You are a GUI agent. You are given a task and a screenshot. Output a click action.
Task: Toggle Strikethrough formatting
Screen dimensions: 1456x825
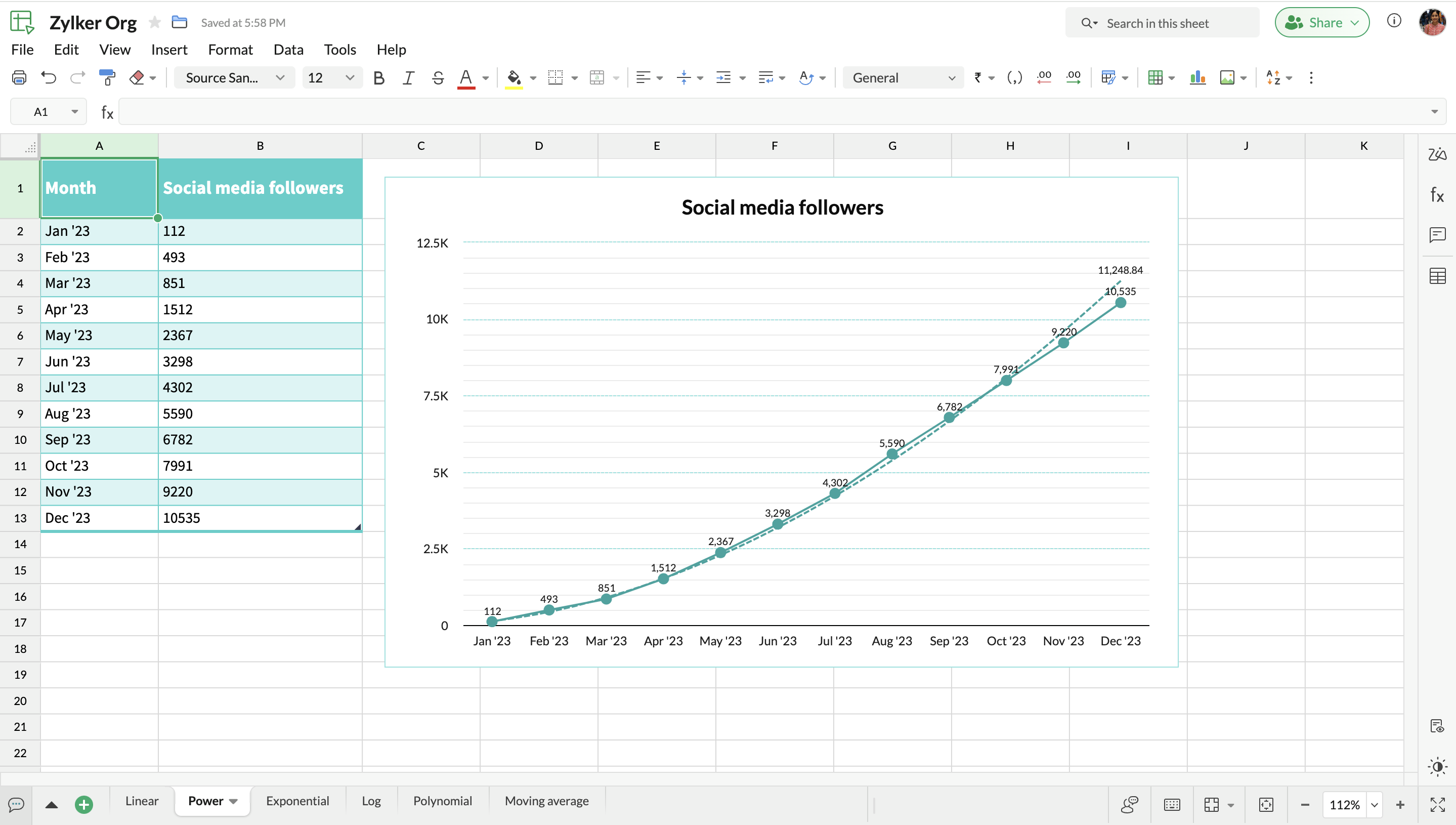(438, 77)
